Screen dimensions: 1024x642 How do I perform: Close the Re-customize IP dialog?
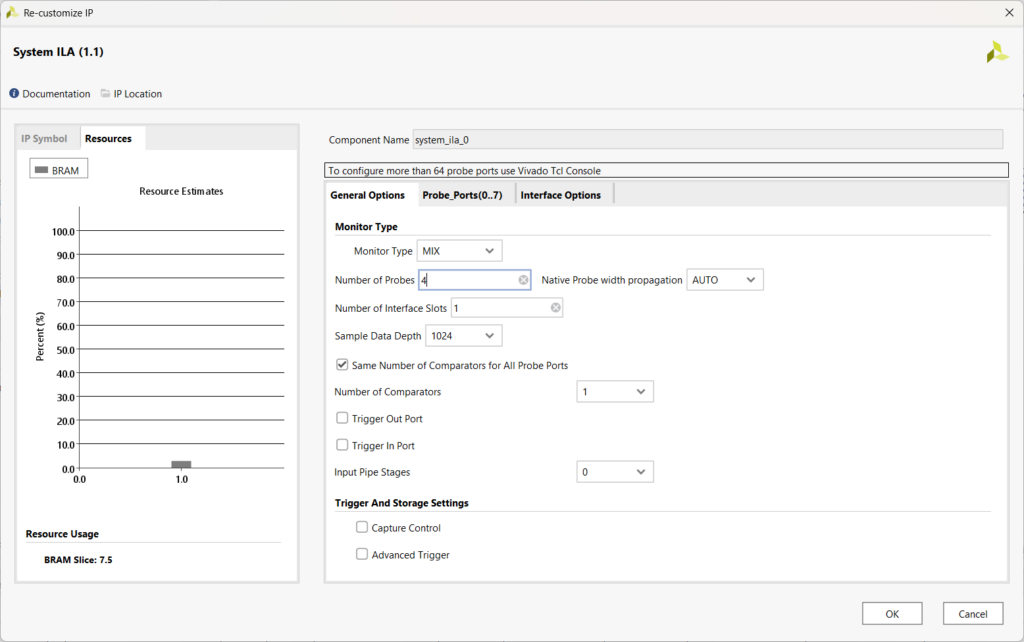click(x=1007, y=12)
